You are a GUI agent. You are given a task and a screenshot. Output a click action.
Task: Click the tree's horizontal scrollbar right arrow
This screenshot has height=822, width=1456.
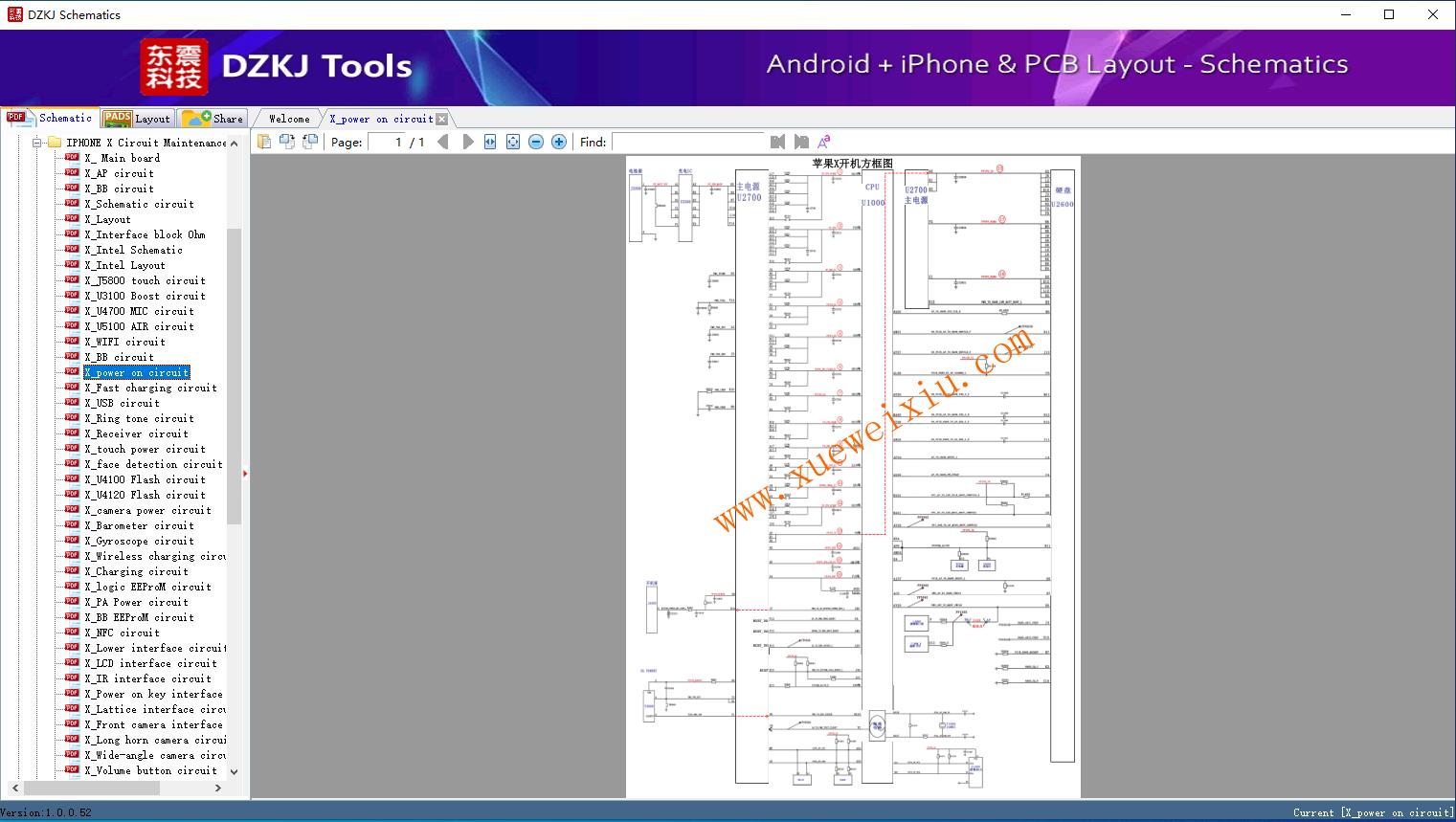[x=217, y=788]
